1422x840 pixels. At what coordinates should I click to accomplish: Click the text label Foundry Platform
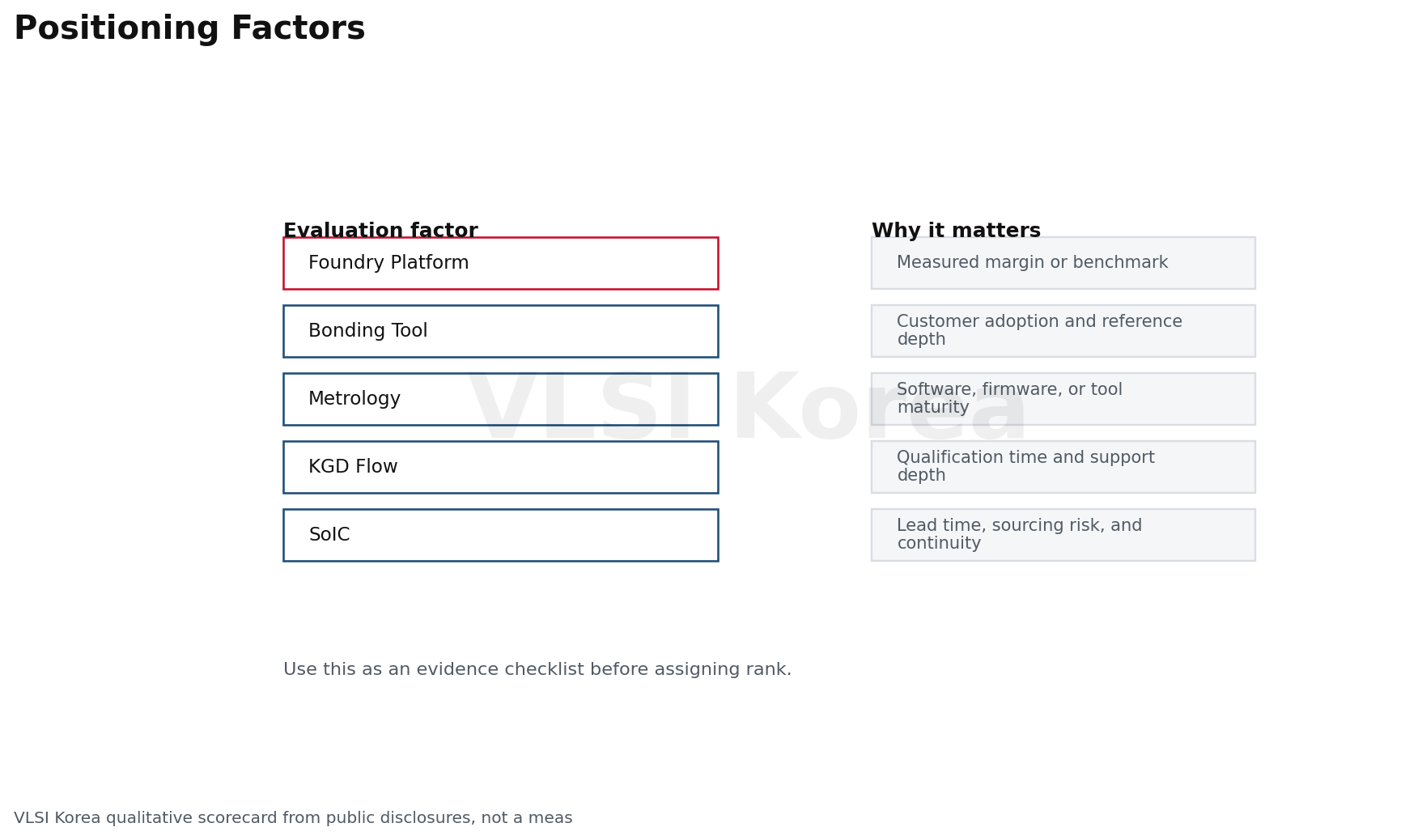click(388, 263)
